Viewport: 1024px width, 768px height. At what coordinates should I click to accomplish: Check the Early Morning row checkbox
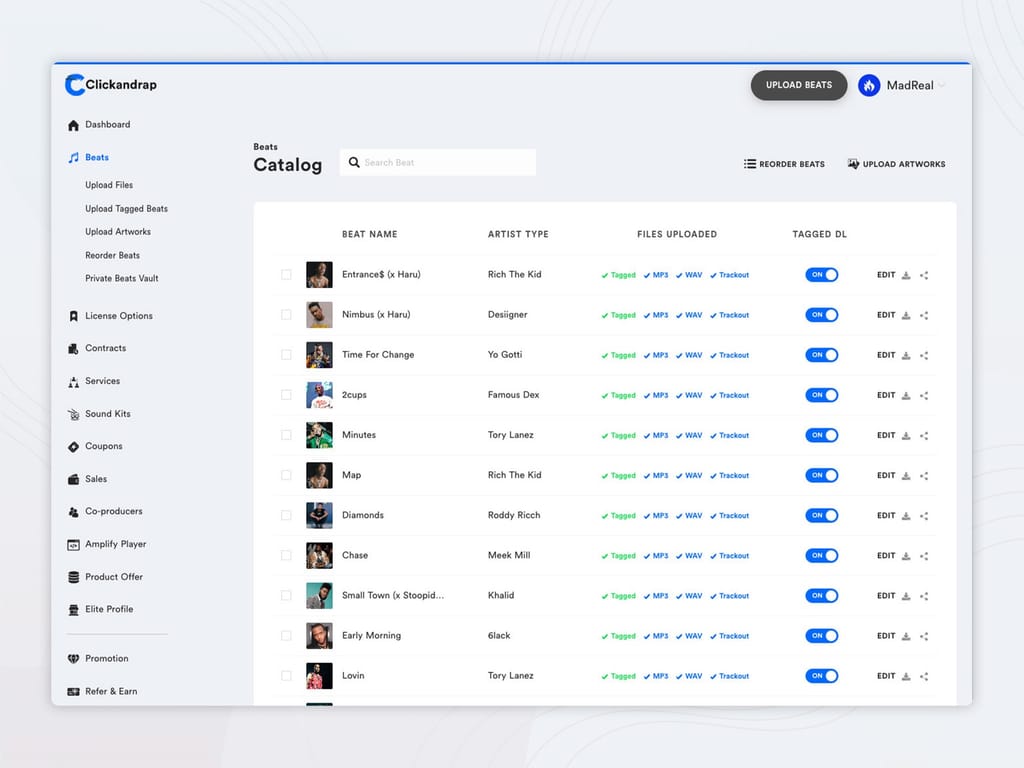(286, 635)
